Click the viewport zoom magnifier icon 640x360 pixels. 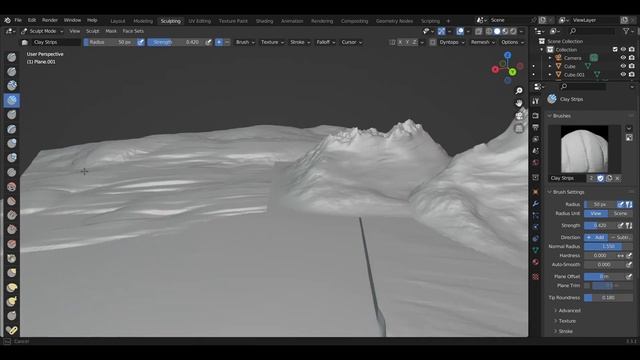519,91
